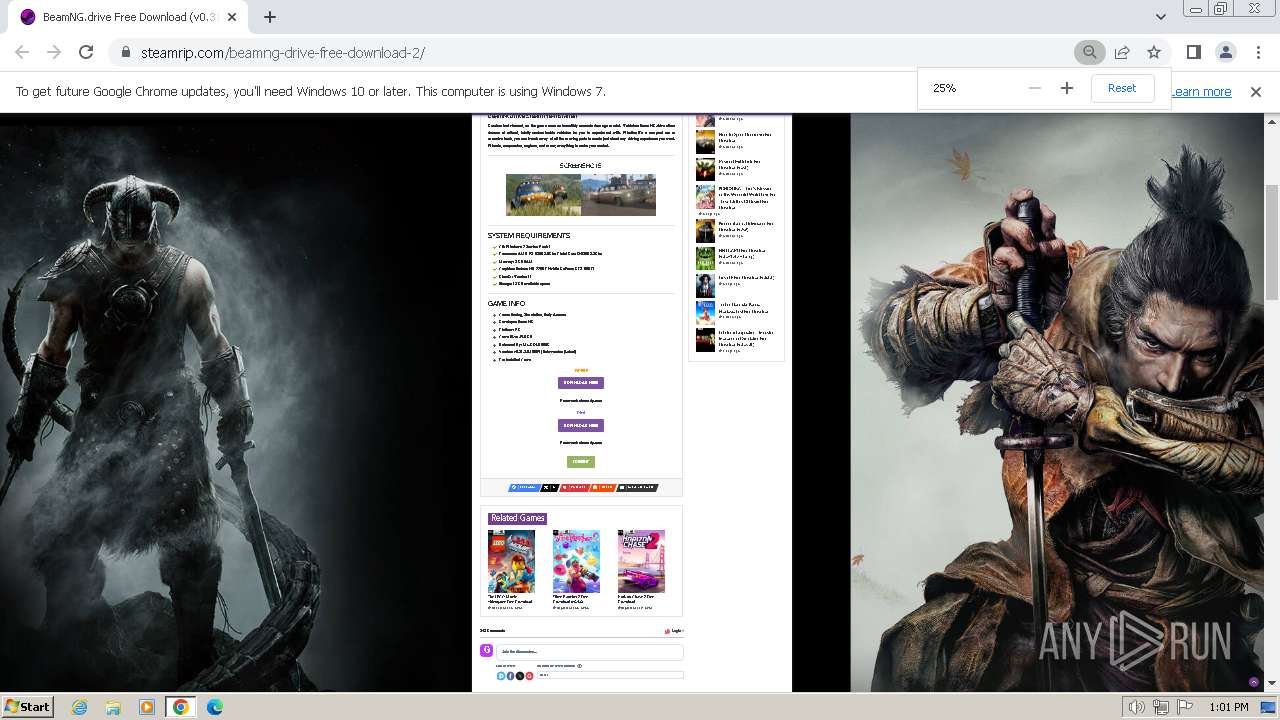Open the Chrome profile menu

coord(1225,52)
